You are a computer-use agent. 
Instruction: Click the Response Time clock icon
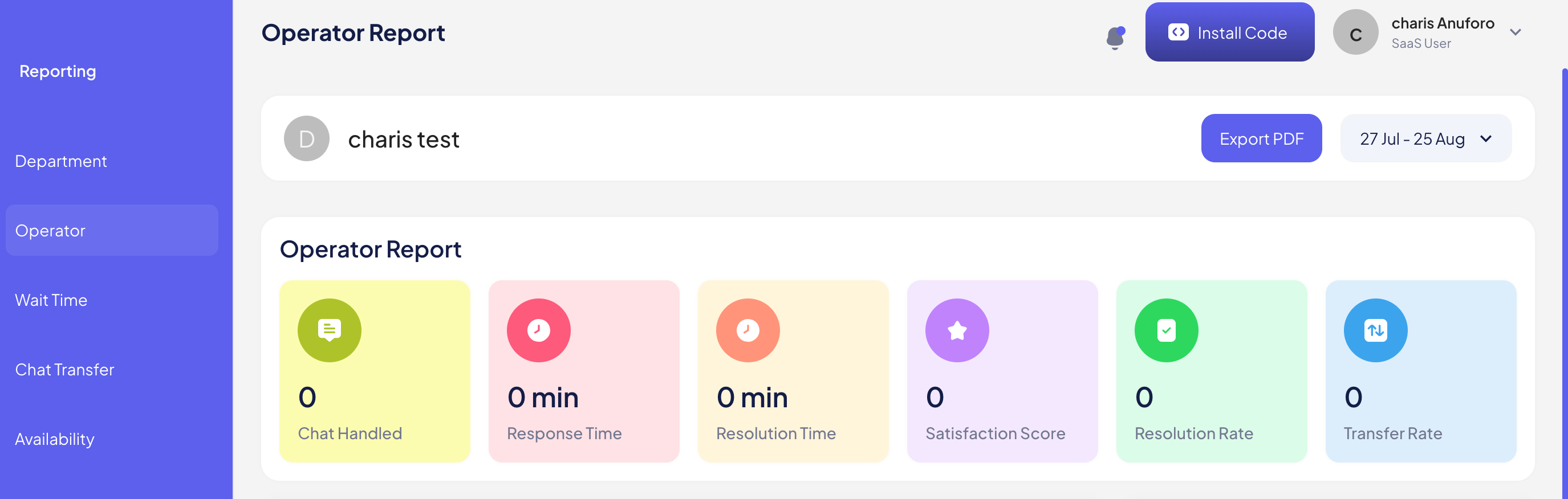point(539,330)
